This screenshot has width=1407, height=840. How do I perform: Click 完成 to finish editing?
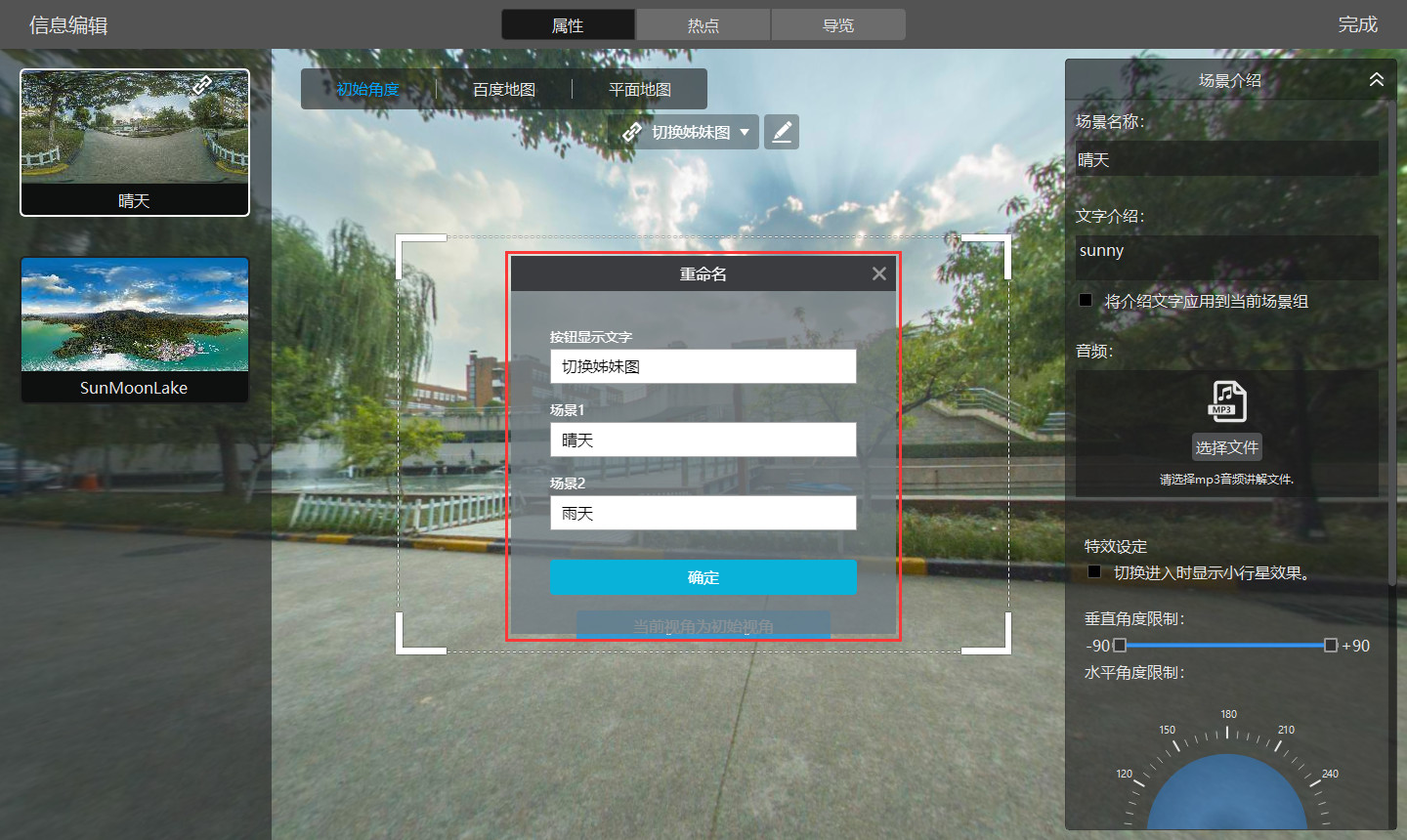tap(1357, 24)
